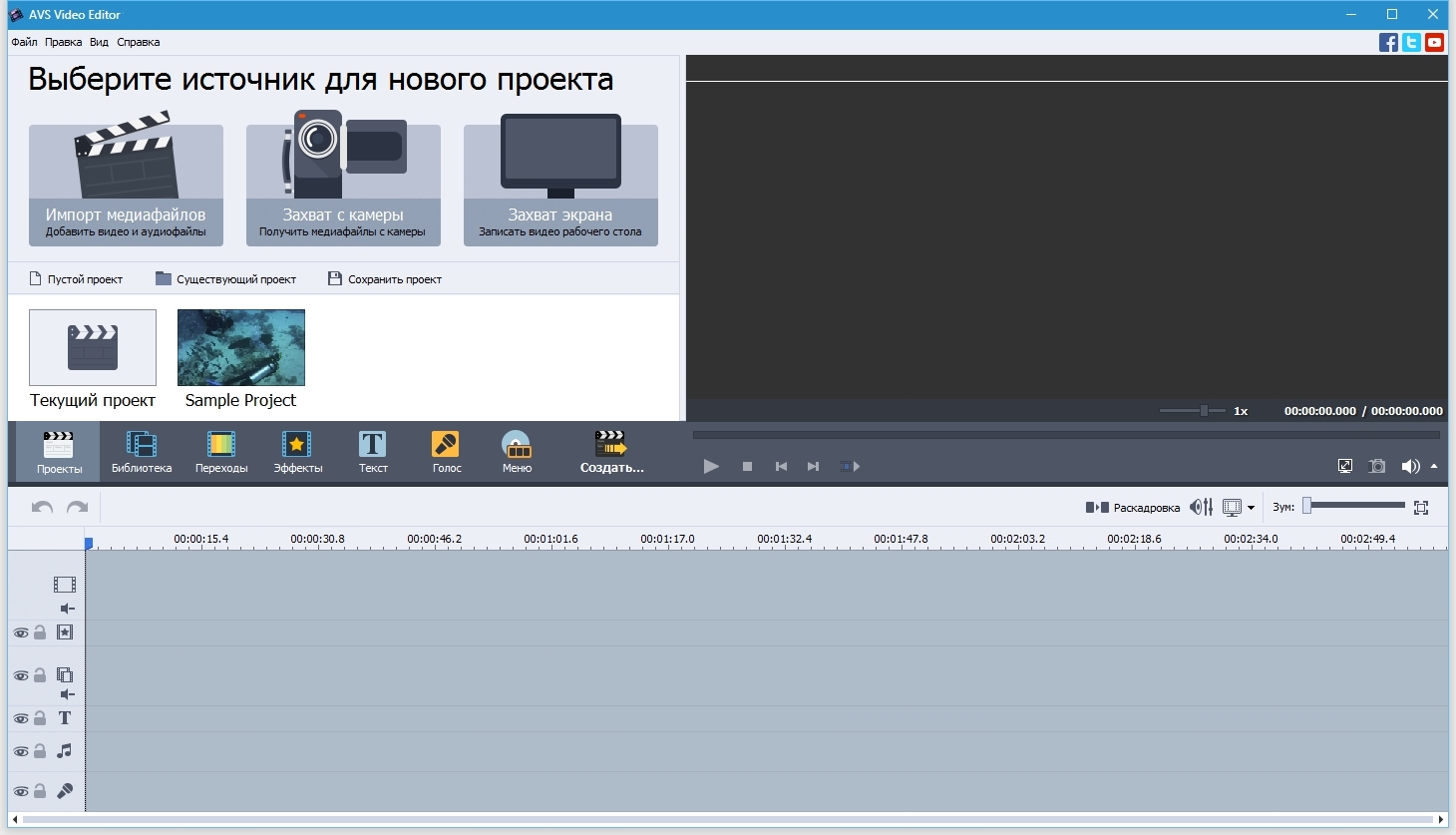Create a Пустой проект
Image resolution: width=1456 pixels, height=835 pixels.
tap(76, 279)
